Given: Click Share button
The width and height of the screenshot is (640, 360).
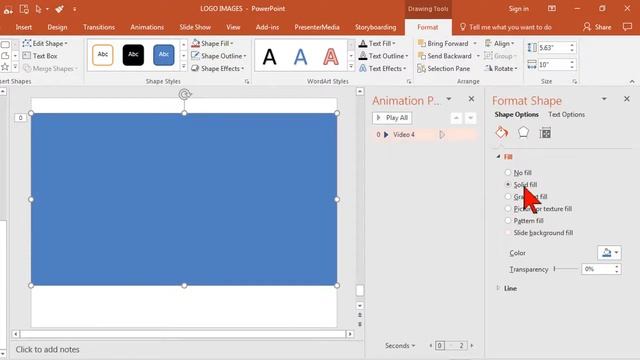Looking at the screenshot, I should 597,27.
